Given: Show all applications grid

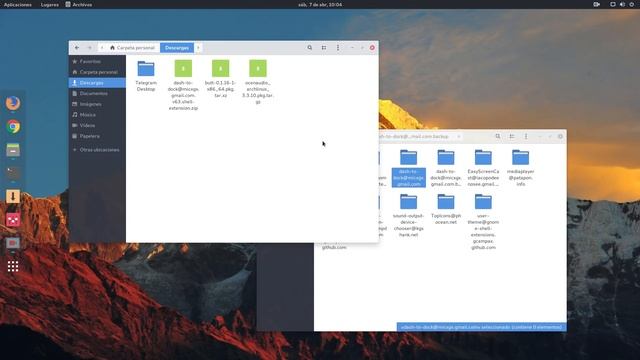Looking at the screenshot, I should pyautogui.click(x=13, y=266).
